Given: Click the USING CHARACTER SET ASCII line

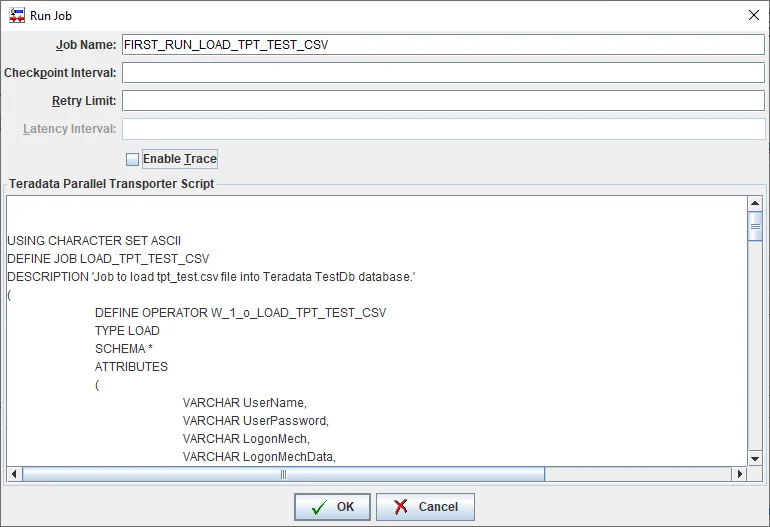Looking at the screenshot, I should (93, 241).
